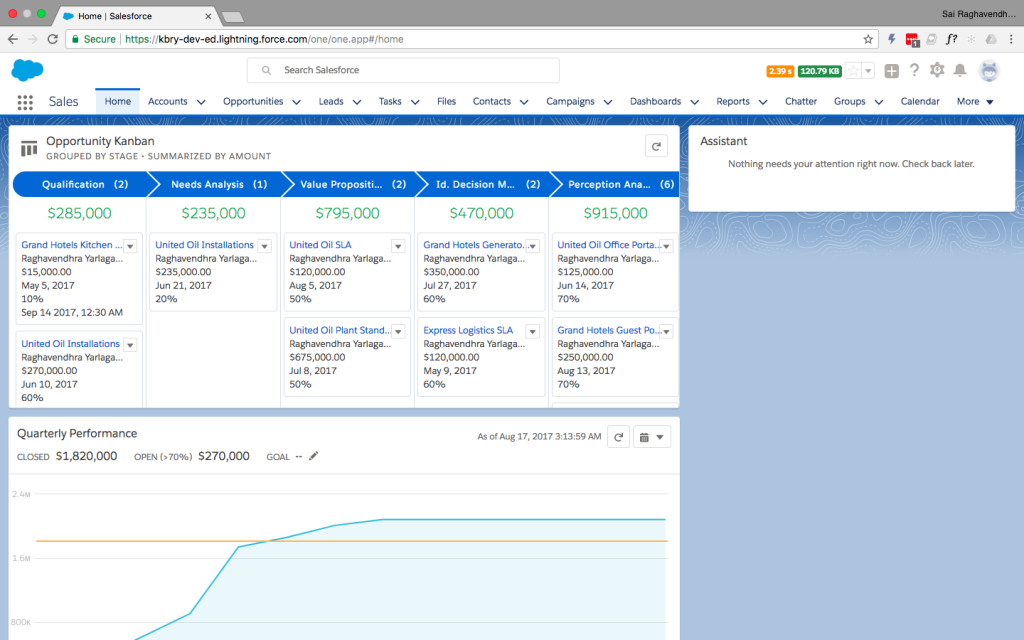Open the Setup gear icon
The width and height of the screenshot is (1024, 640).
coord(937,70)
